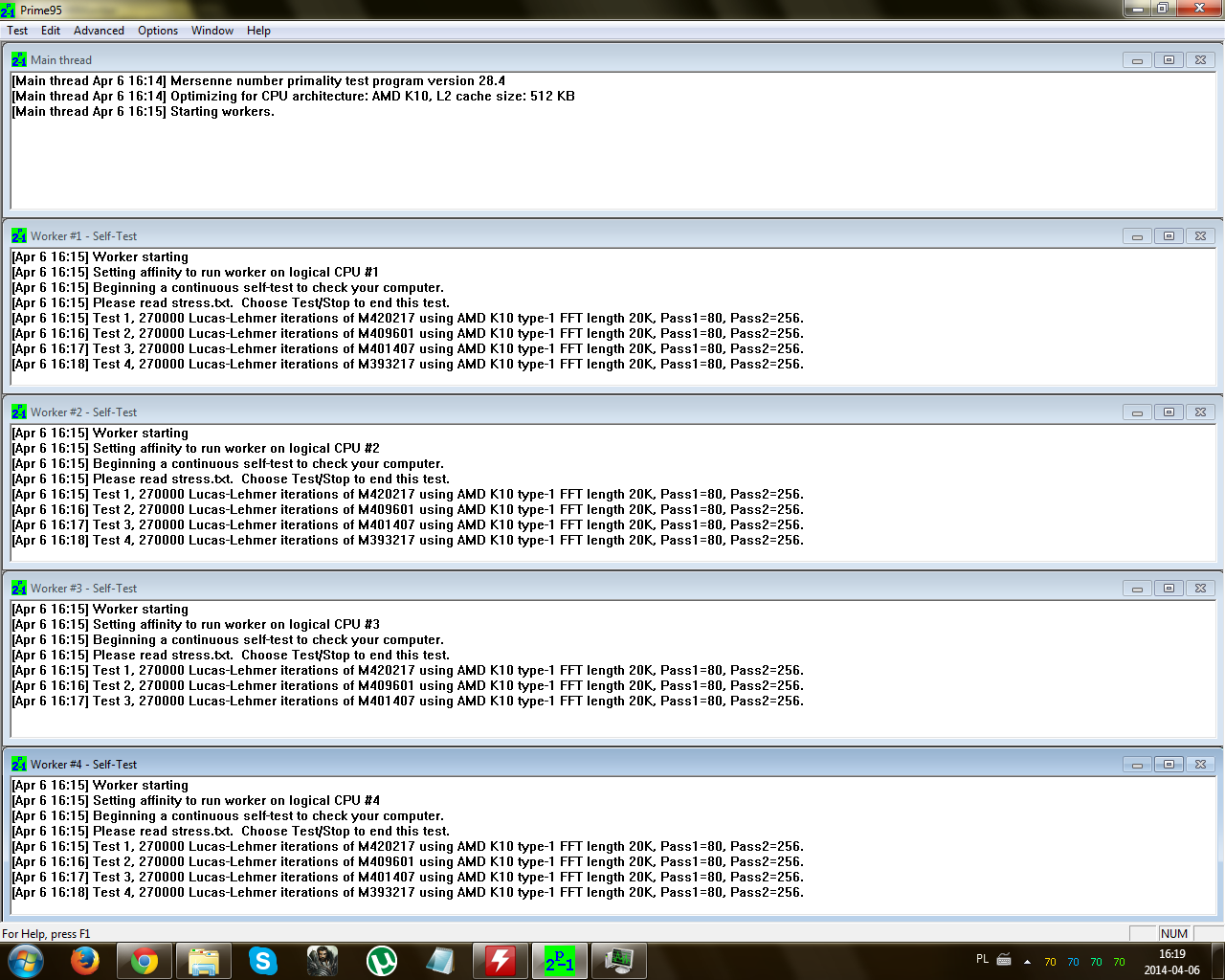Click the PL language indicator
The height and width of the screenshot is (980, 1225).
[x=982, y=959]
